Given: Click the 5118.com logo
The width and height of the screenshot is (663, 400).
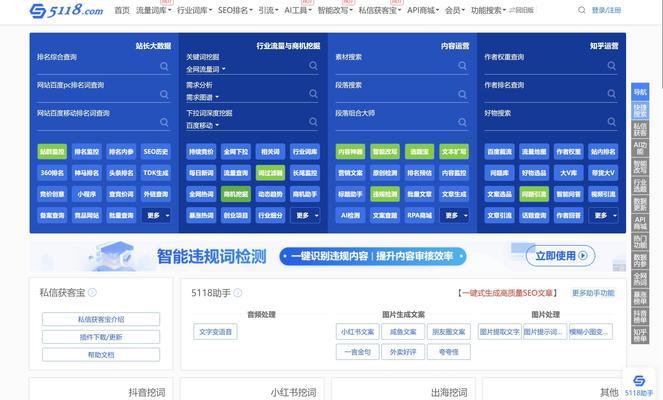Looking at the screenshot, I should 66,10.
